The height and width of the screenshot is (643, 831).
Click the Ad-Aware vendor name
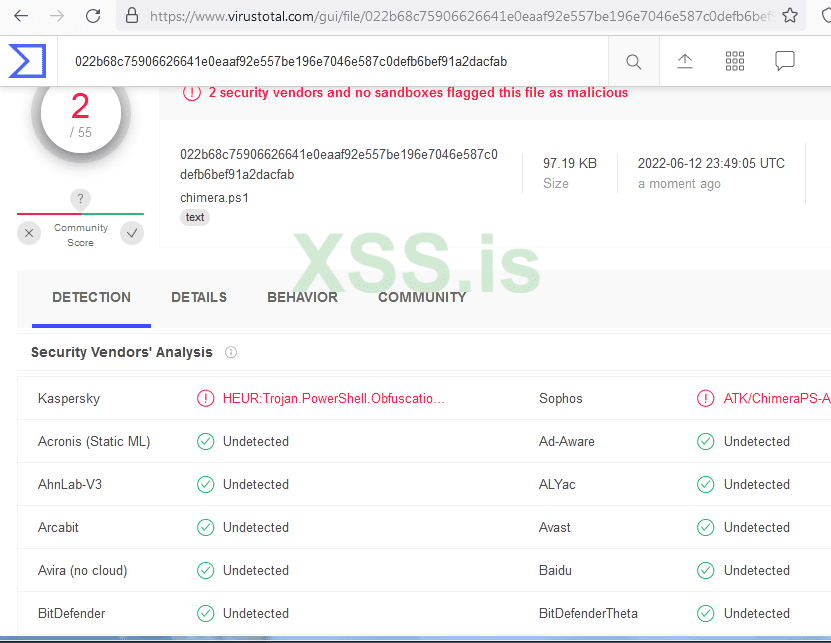coord(567,442)
